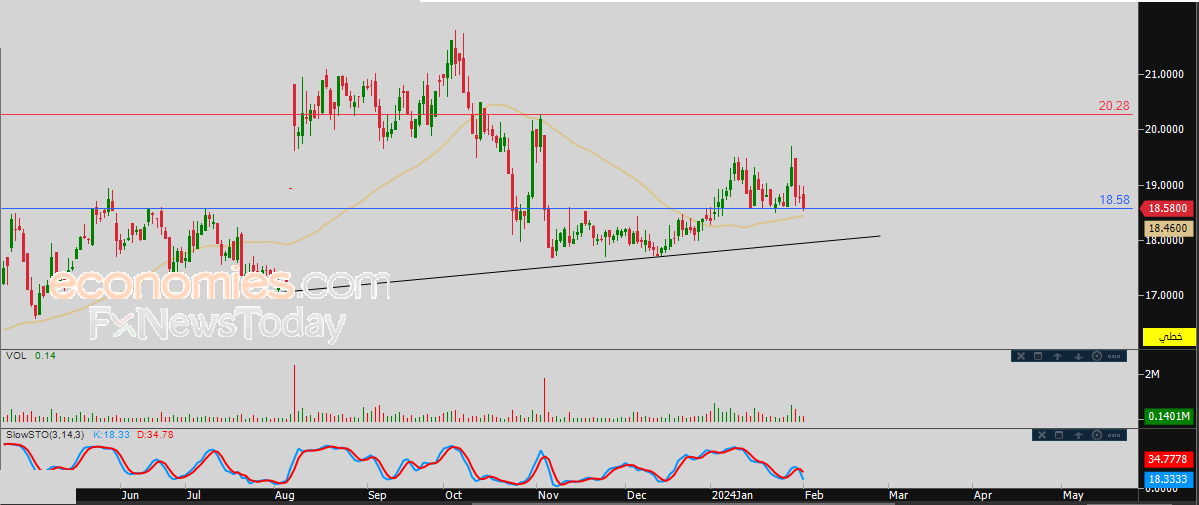The height and width of the screenshot is (505, 1199).
Task: Click the Oct label on time axis
Action: pos(453,495)
